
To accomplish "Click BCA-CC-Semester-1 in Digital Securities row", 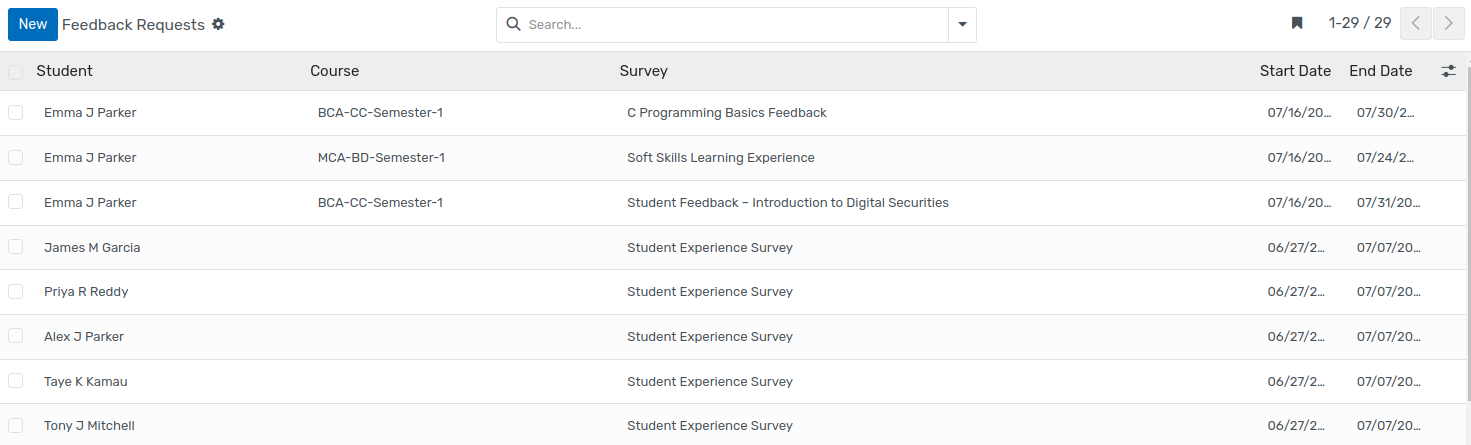I will pyautogui.click(x=380, y=203).
